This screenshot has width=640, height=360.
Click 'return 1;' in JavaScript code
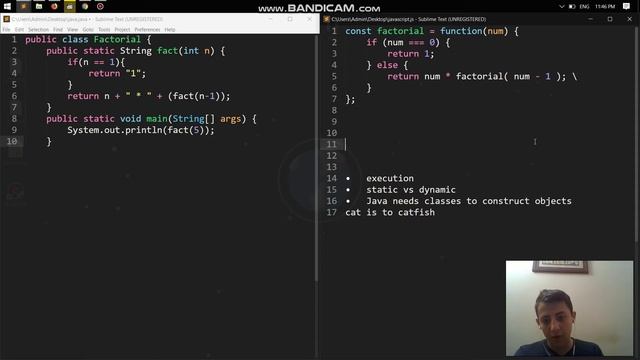click(x=411, y=54)
